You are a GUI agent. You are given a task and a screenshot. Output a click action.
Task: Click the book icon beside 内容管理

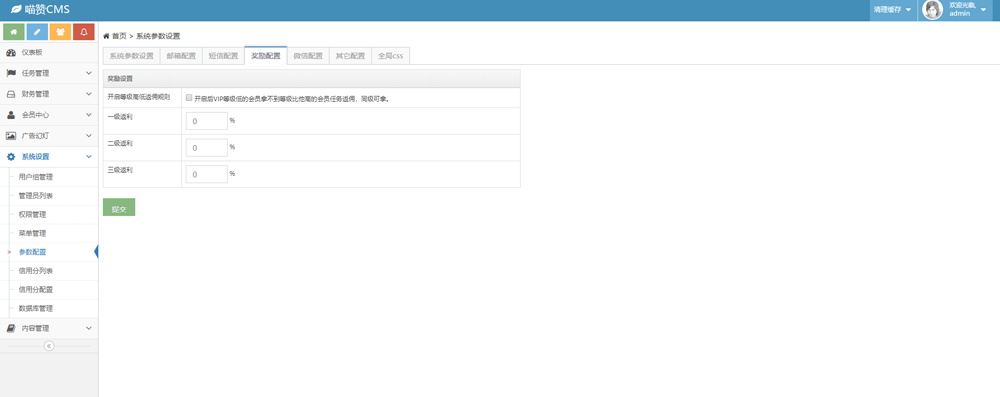click(11, 328)
